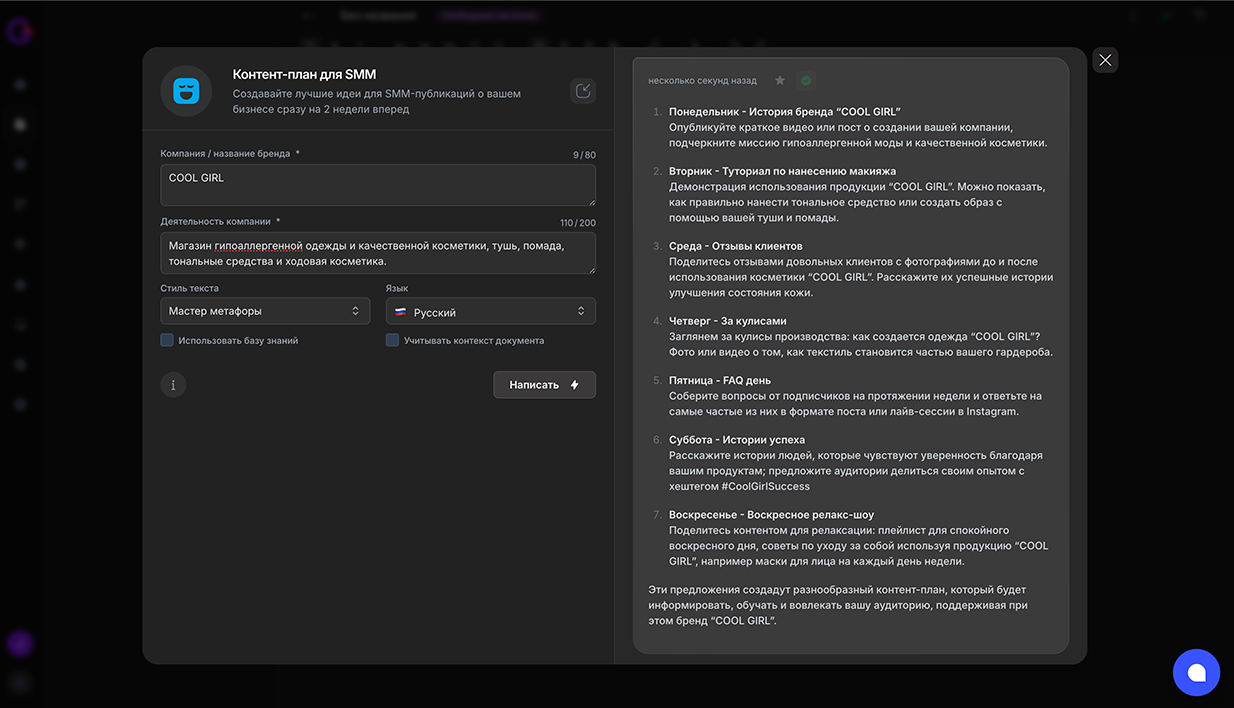Click the subtitle Создавайте лучшие идеи для SMM-публикаций

[377, 101]
